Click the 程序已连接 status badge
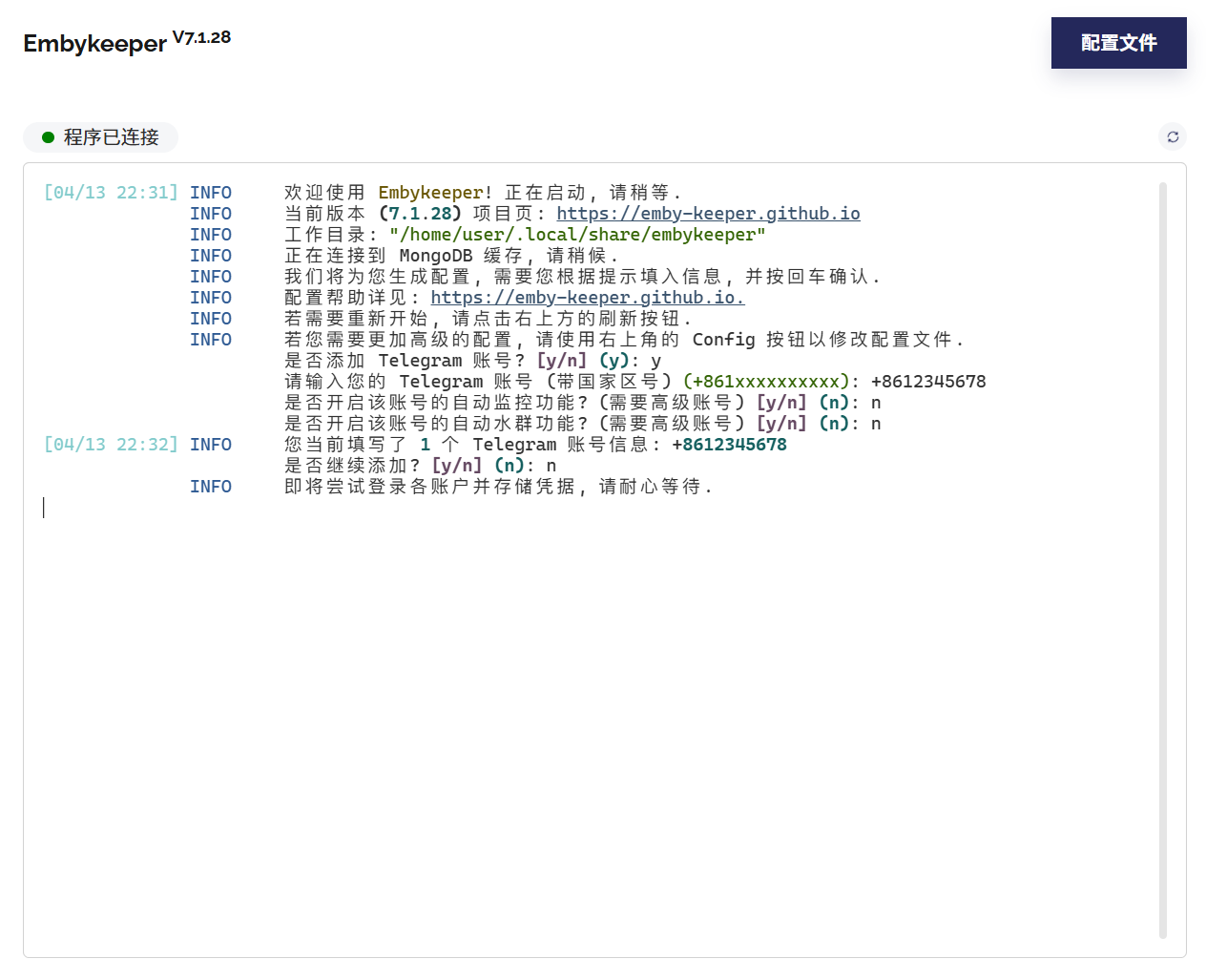 (x=100, y=137)
